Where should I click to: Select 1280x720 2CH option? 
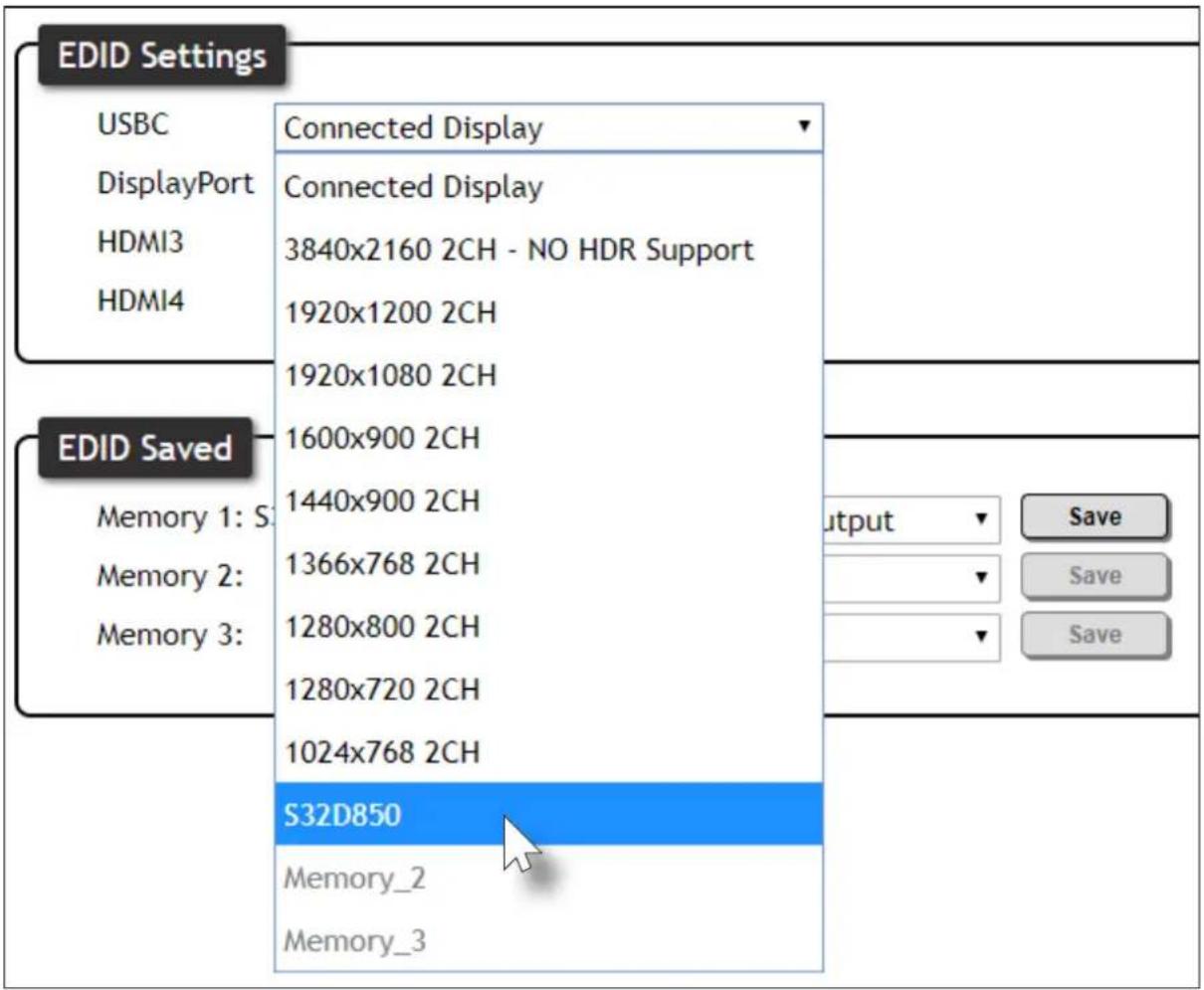point(548,689)
